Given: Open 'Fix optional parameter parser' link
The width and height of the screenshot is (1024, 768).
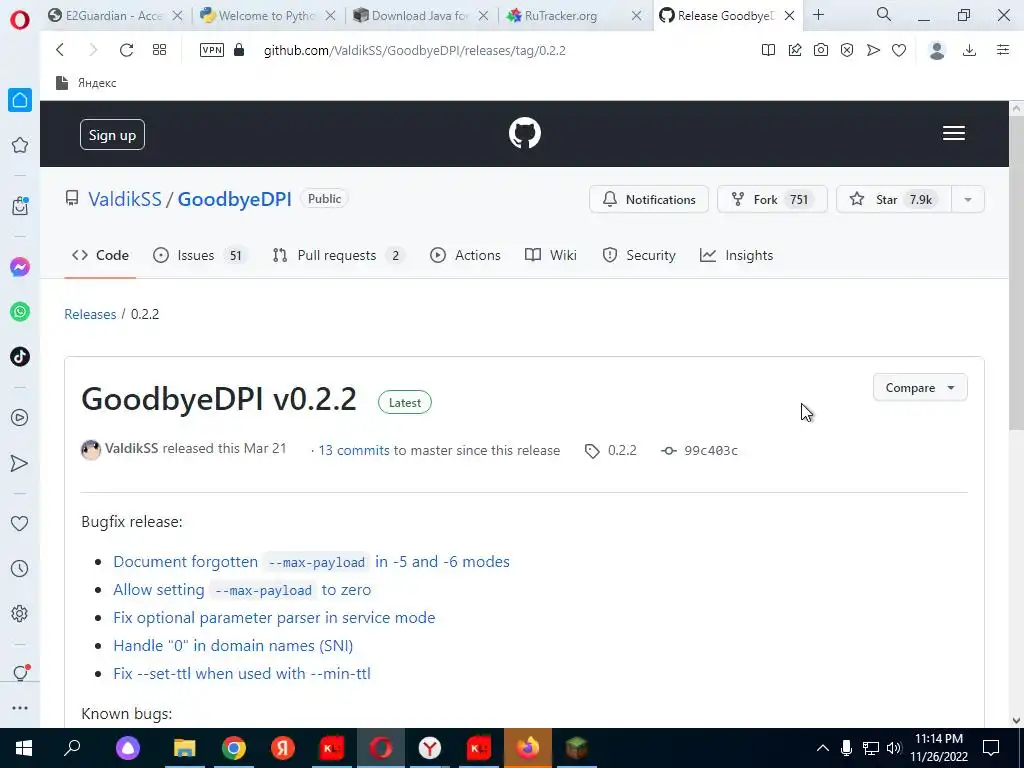Looking at the screenshot, I should tap(274, 617).
